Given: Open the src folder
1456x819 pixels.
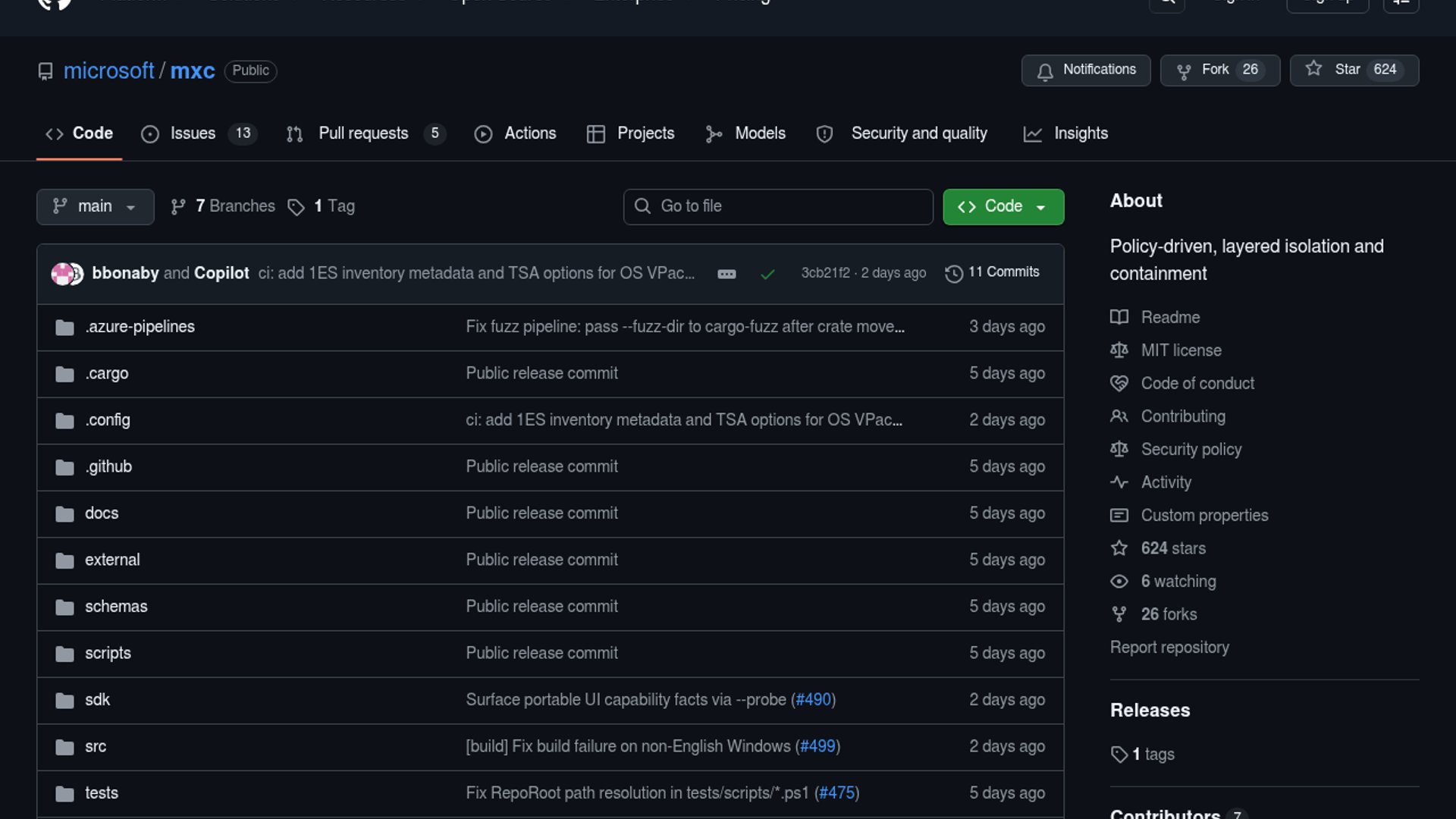Looking at the screenshot, I should pyautogui.click(x=96, y=747).
